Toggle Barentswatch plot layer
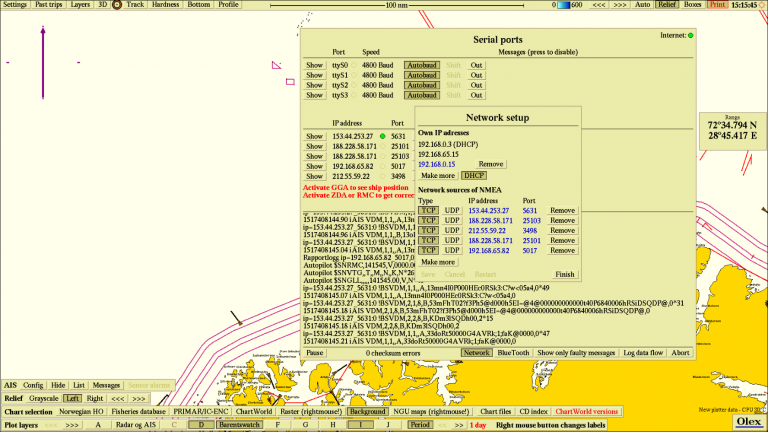 [x=240, y=425]
